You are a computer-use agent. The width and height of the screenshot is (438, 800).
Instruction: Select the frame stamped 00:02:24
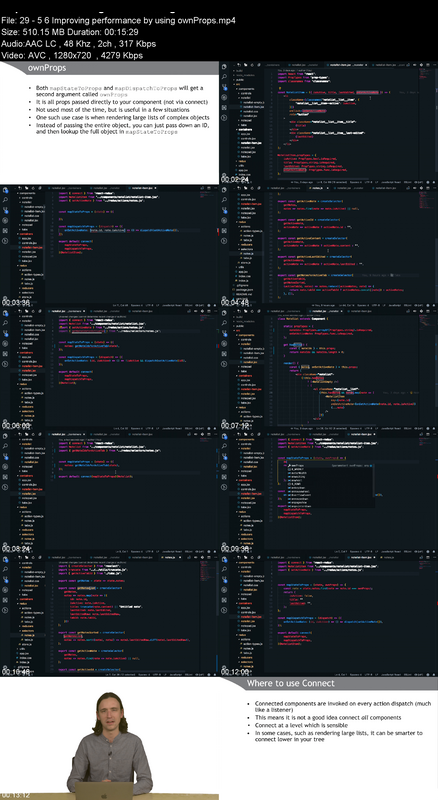tap(329, 123)
